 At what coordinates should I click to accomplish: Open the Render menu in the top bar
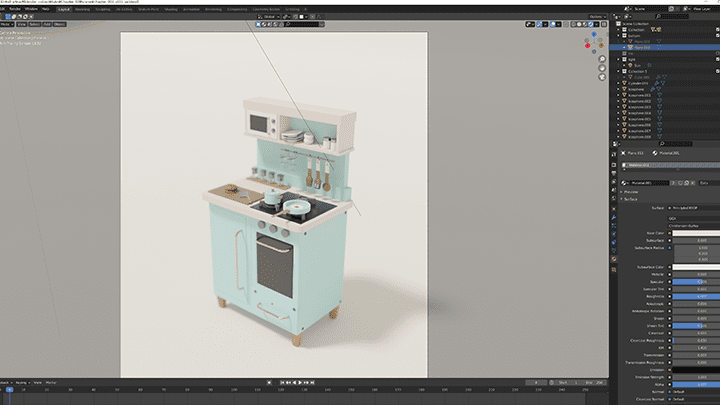click(x=15, y=9)
